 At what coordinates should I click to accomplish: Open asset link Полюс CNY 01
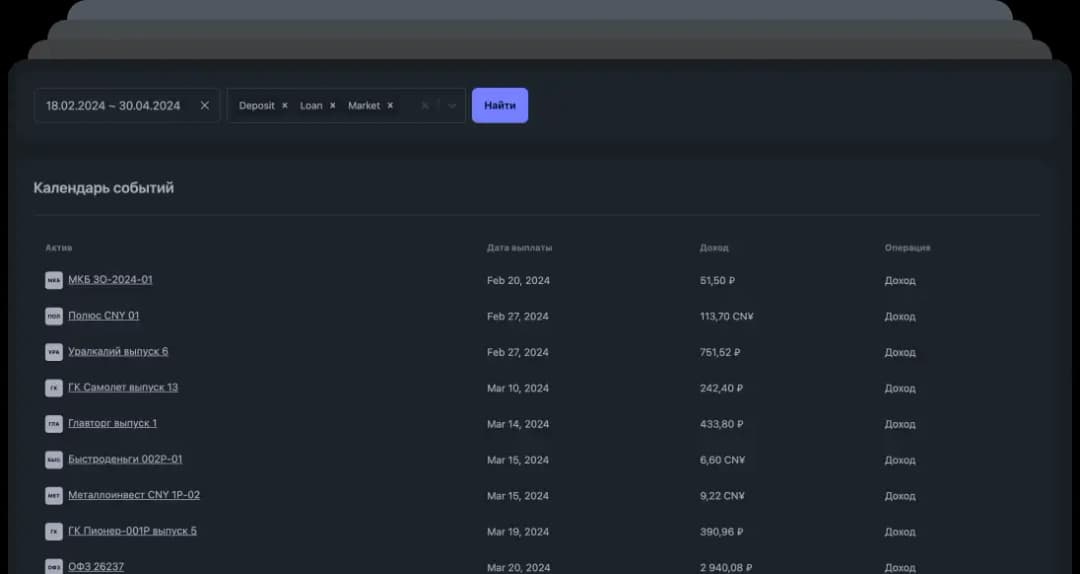click(103, 315)
